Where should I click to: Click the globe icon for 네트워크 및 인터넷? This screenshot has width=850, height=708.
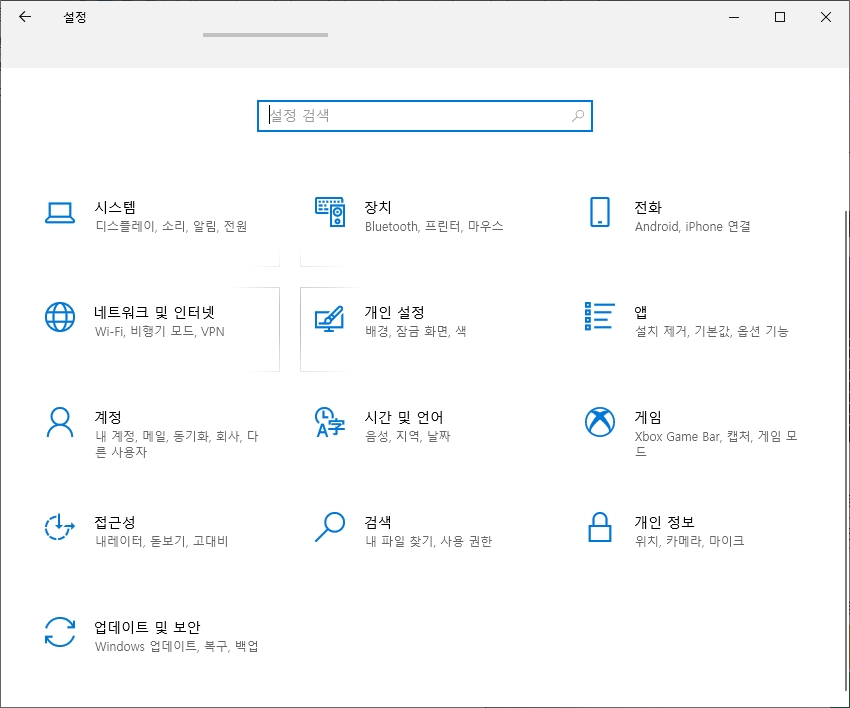[x=60, y=318]
